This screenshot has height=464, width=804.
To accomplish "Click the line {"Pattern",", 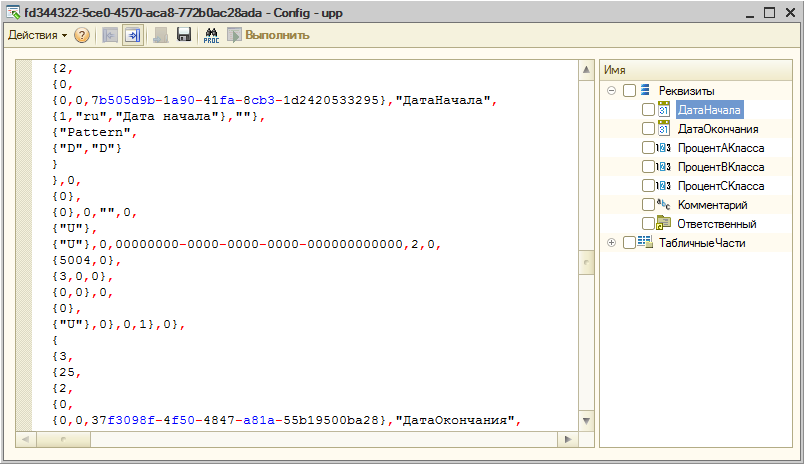I will [95, 132].
